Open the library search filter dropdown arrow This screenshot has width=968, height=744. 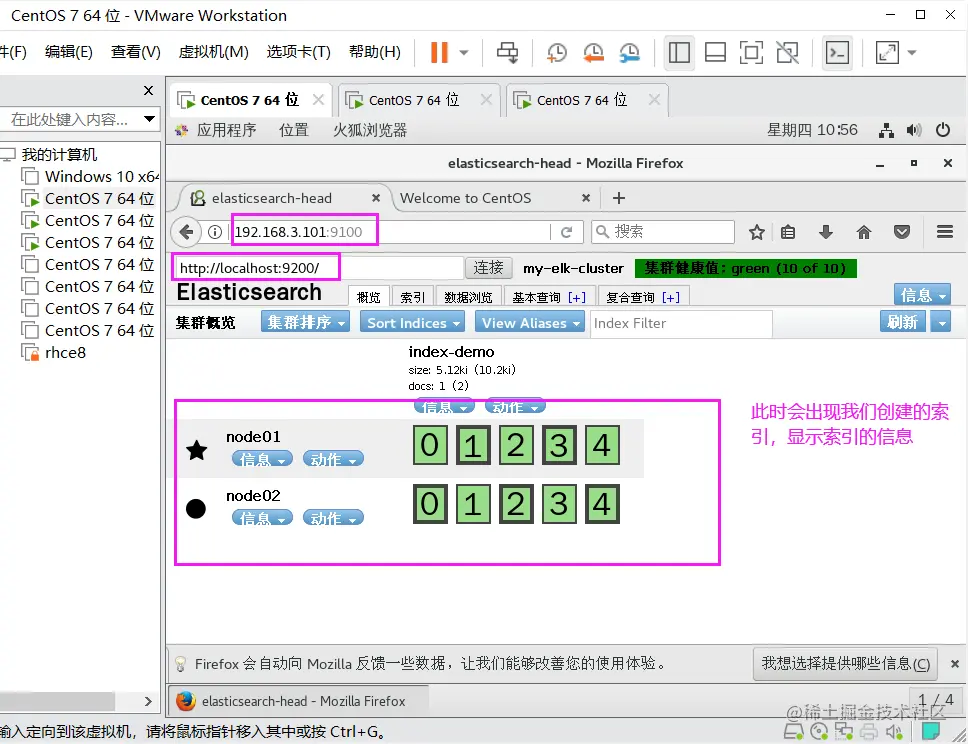[149, 119]
